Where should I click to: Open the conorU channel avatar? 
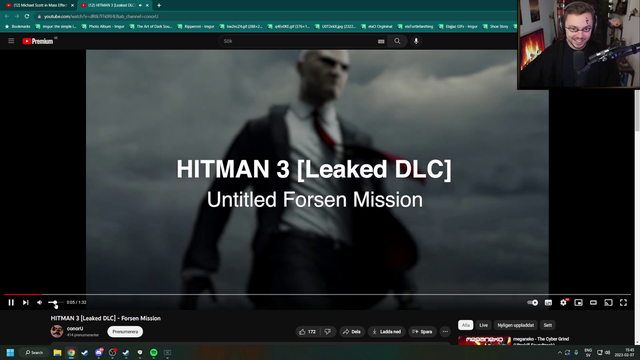57,331
